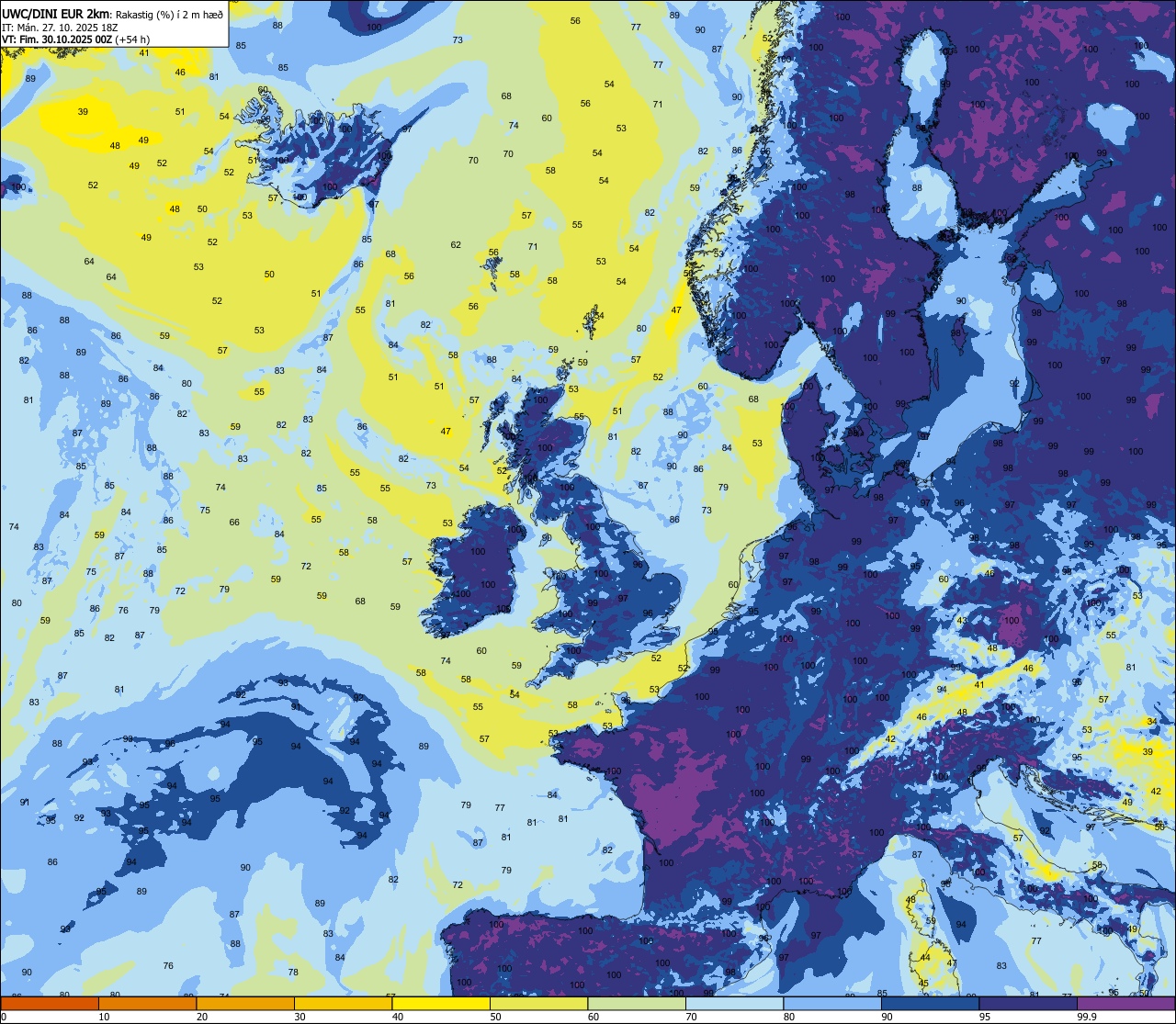The width and height of the screenshot is (1176, 1024).
Task: Click the 20–30% amber legend swatch
Action: point(245,1003)
